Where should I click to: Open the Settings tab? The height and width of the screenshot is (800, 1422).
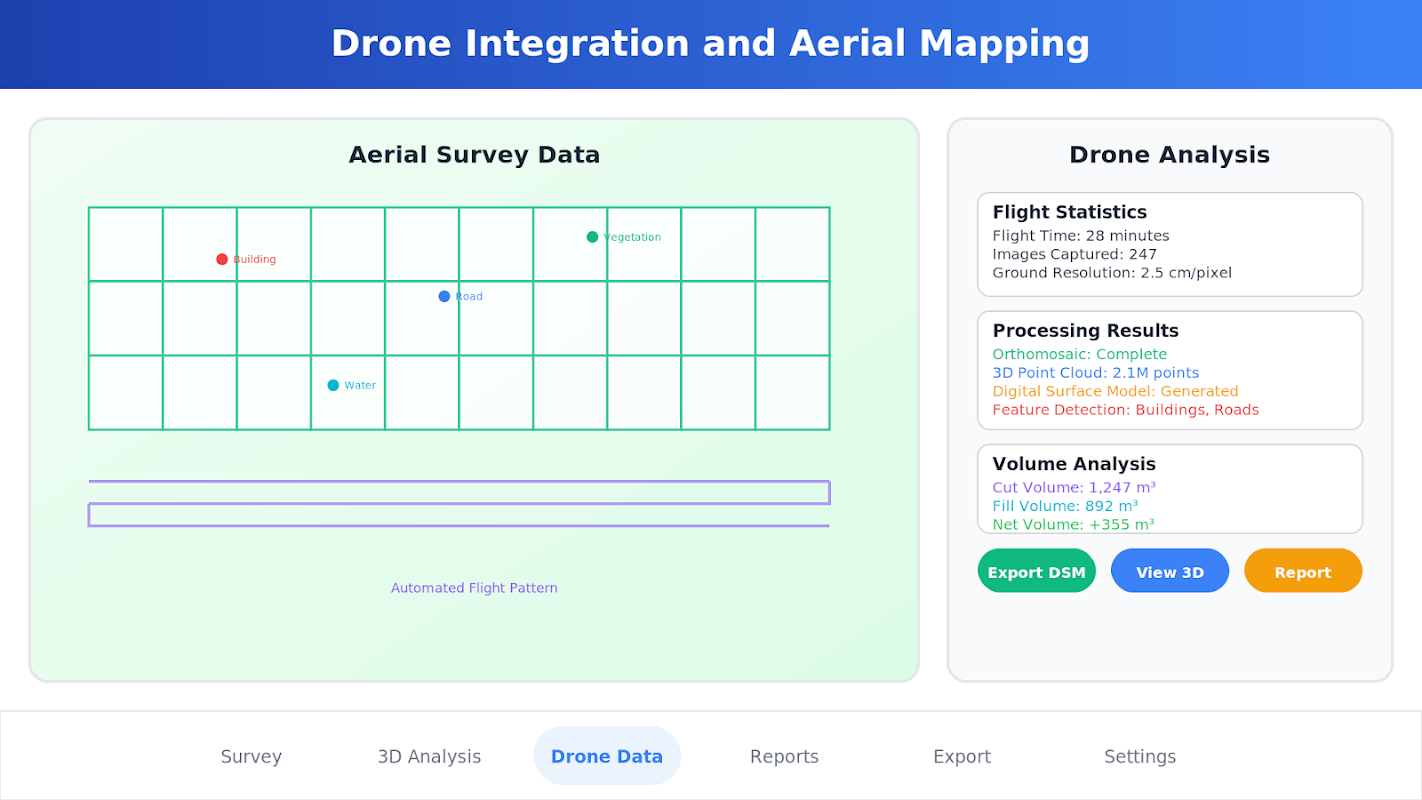(x=1140, y=756)
